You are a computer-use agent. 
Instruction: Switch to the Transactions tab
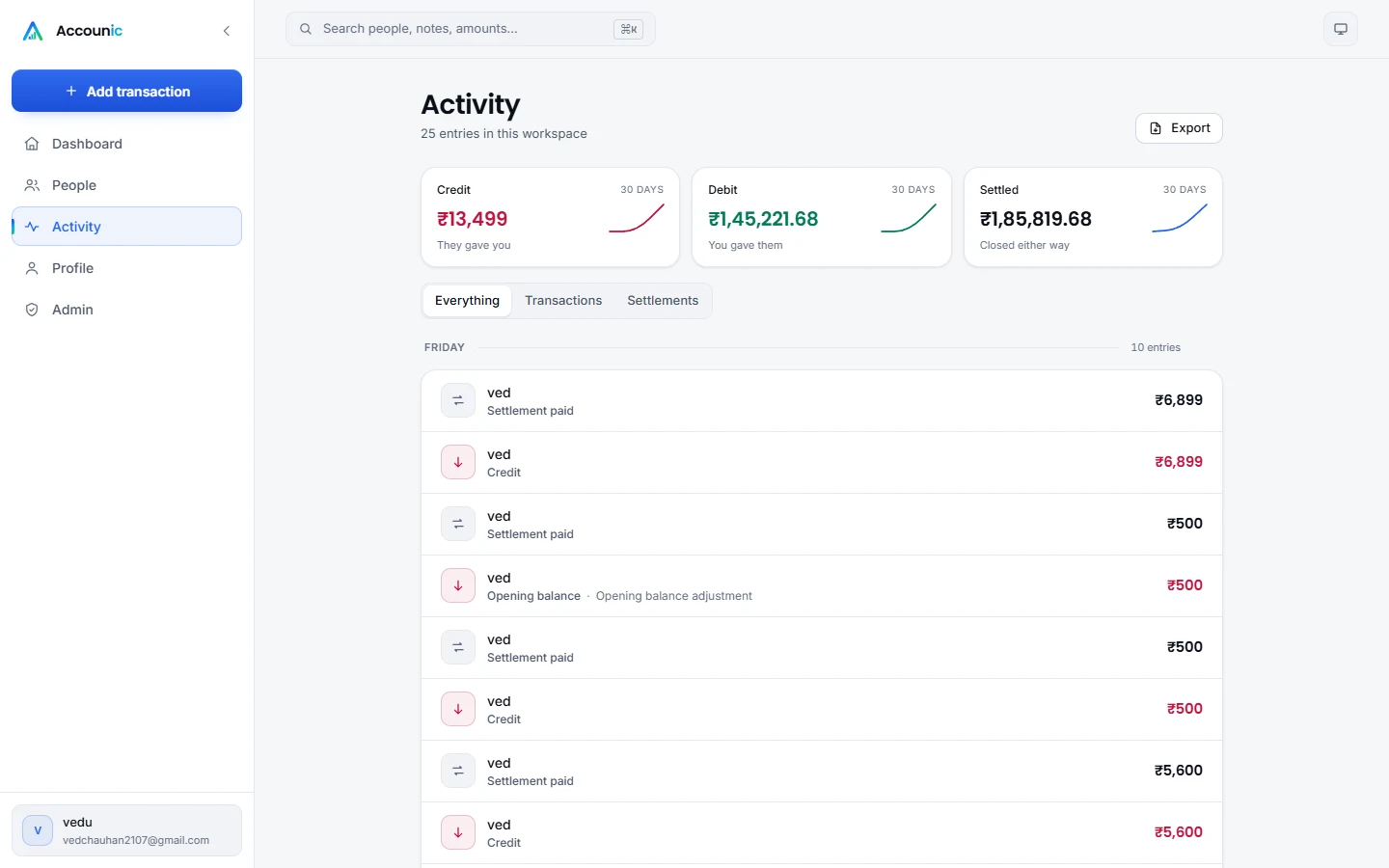[563, 301]
